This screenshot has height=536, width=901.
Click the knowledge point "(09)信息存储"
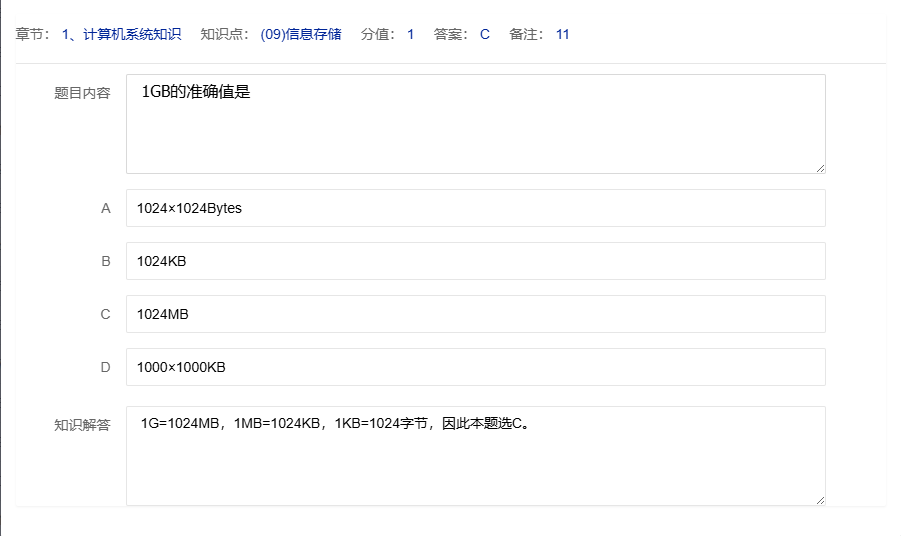pyautogui.click(x=300, y=34)
